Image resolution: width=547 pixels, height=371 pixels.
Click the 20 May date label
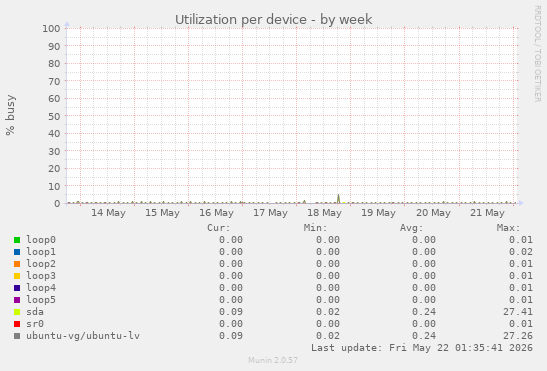[x=433, y=213]
